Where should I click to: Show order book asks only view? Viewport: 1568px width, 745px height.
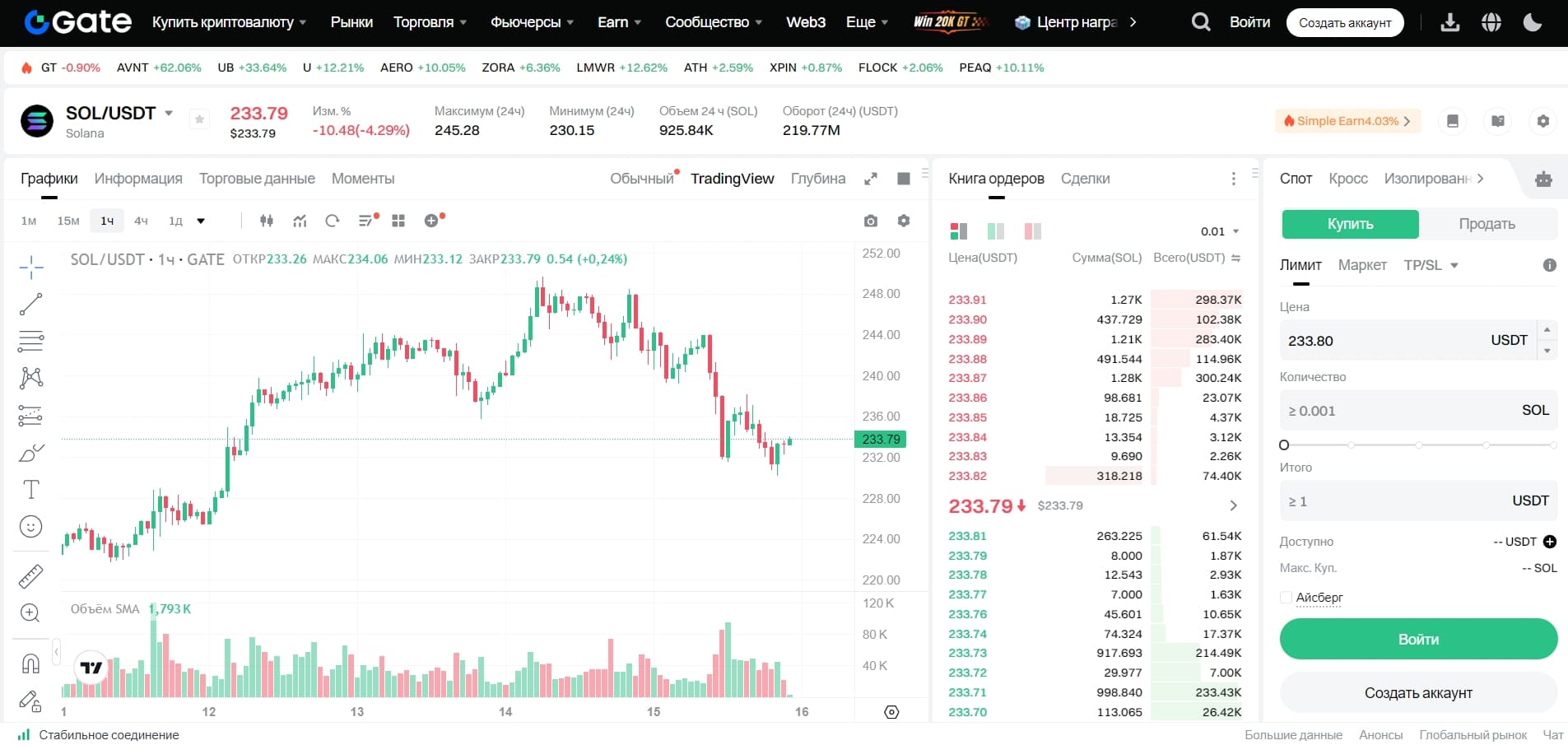1033,231
